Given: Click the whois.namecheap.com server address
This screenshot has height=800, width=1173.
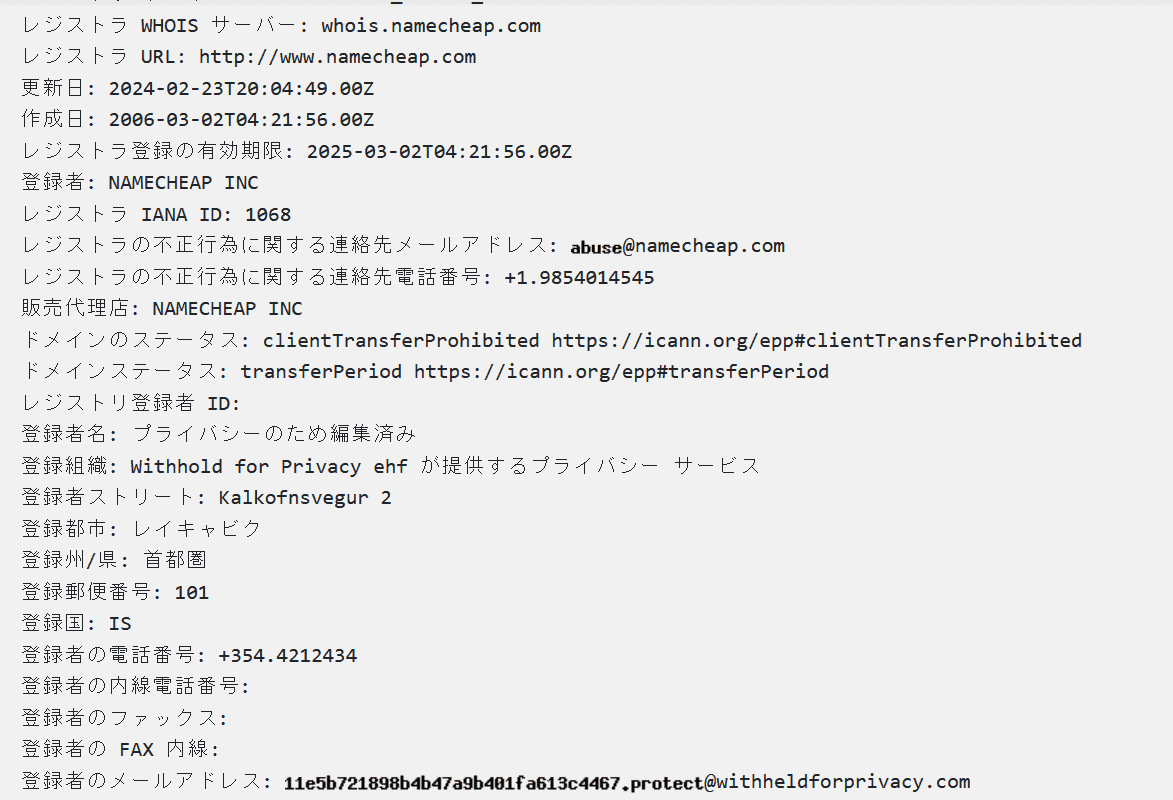Looking at the screenshot, I should coord(430,26).
